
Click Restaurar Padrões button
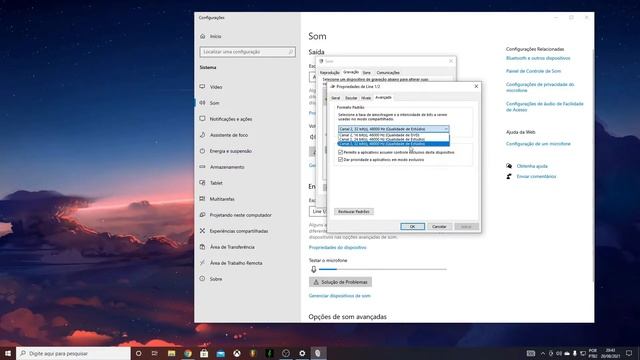pyautogui.click(x=353, y=211)
